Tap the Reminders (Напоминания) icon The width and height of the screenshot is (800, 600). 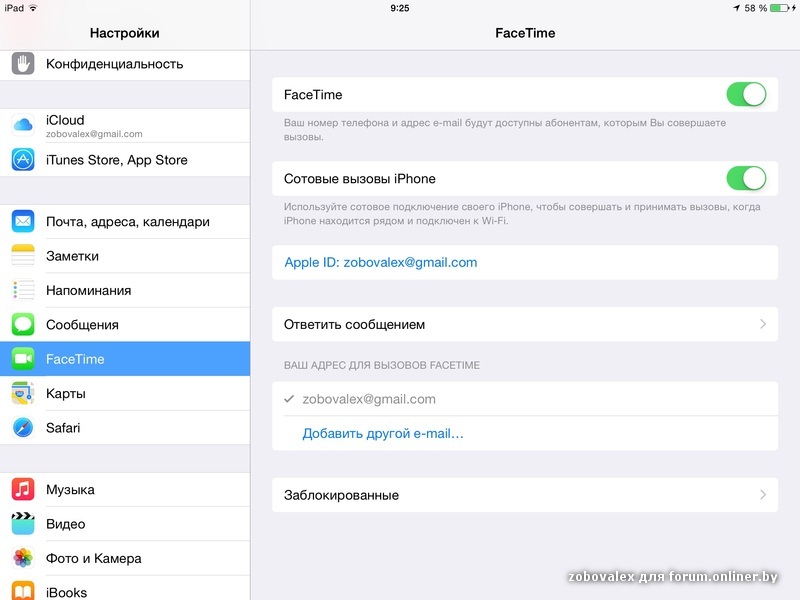click(x=23, y=290)
